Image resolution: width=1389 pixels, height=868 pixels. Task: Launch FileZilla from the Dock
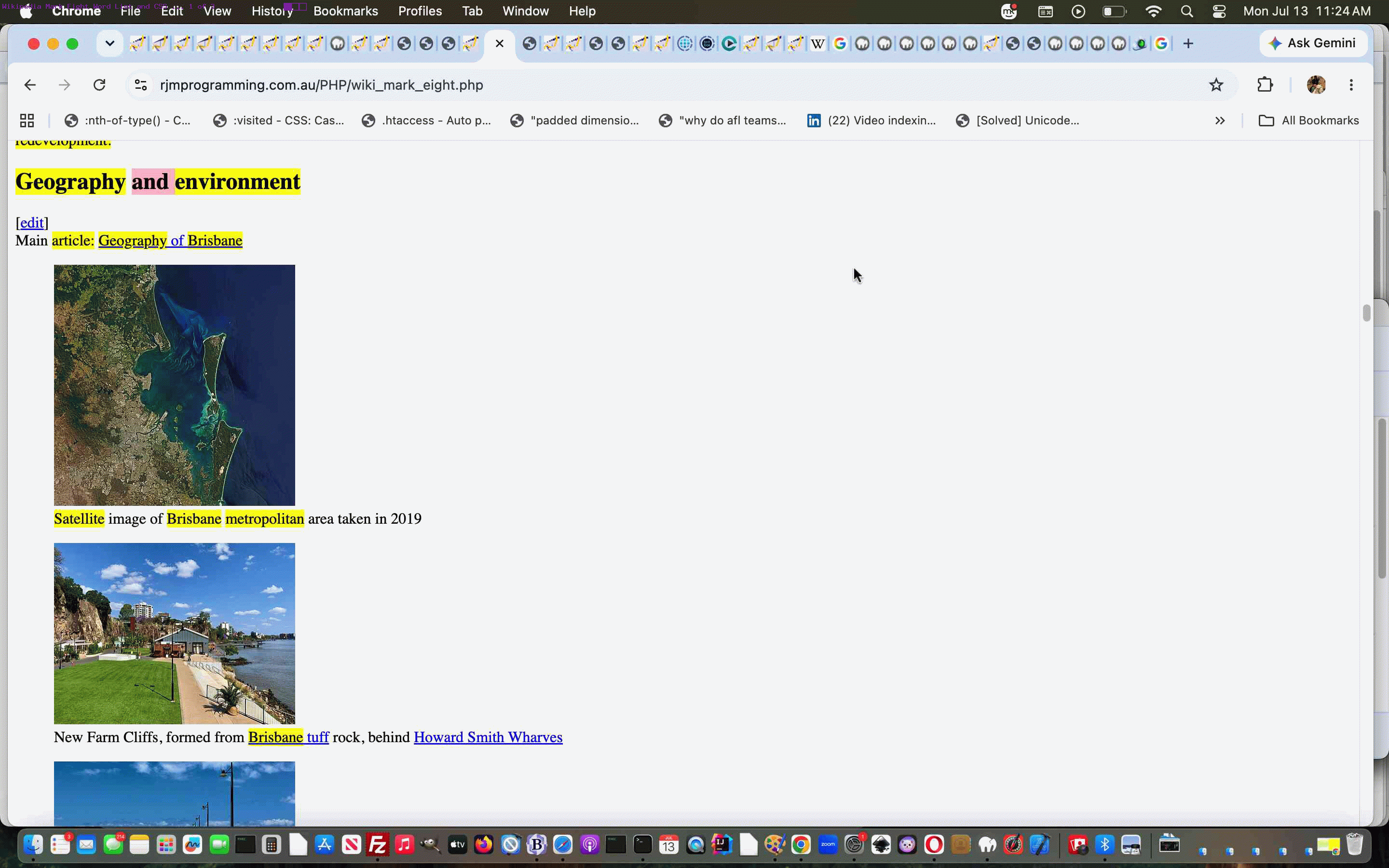378,844
